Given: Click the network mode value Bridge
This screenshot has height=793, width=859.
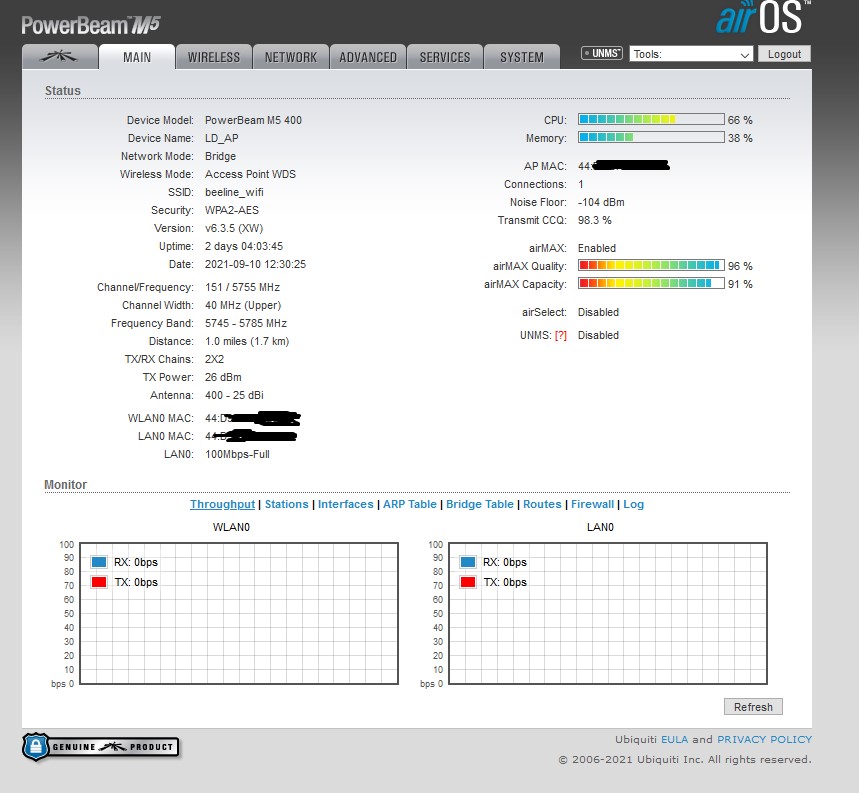Looking at the screenshot, I should pos(220,156).
